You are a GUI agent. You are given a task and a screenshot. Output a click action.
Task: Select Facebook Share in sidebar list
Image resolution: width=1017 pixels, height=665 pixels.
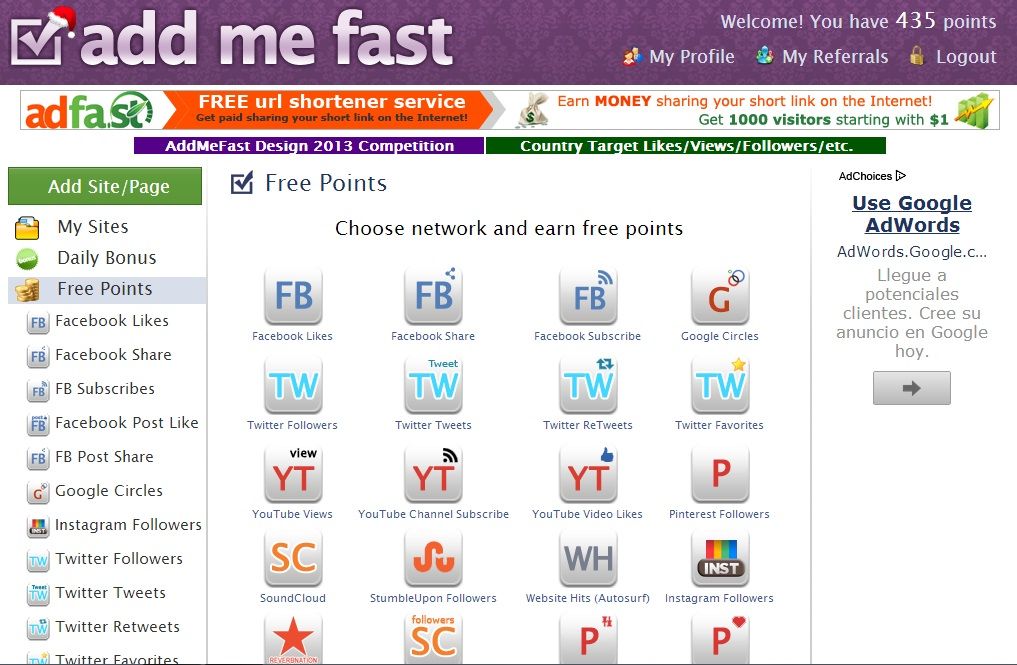click(114, 355)
